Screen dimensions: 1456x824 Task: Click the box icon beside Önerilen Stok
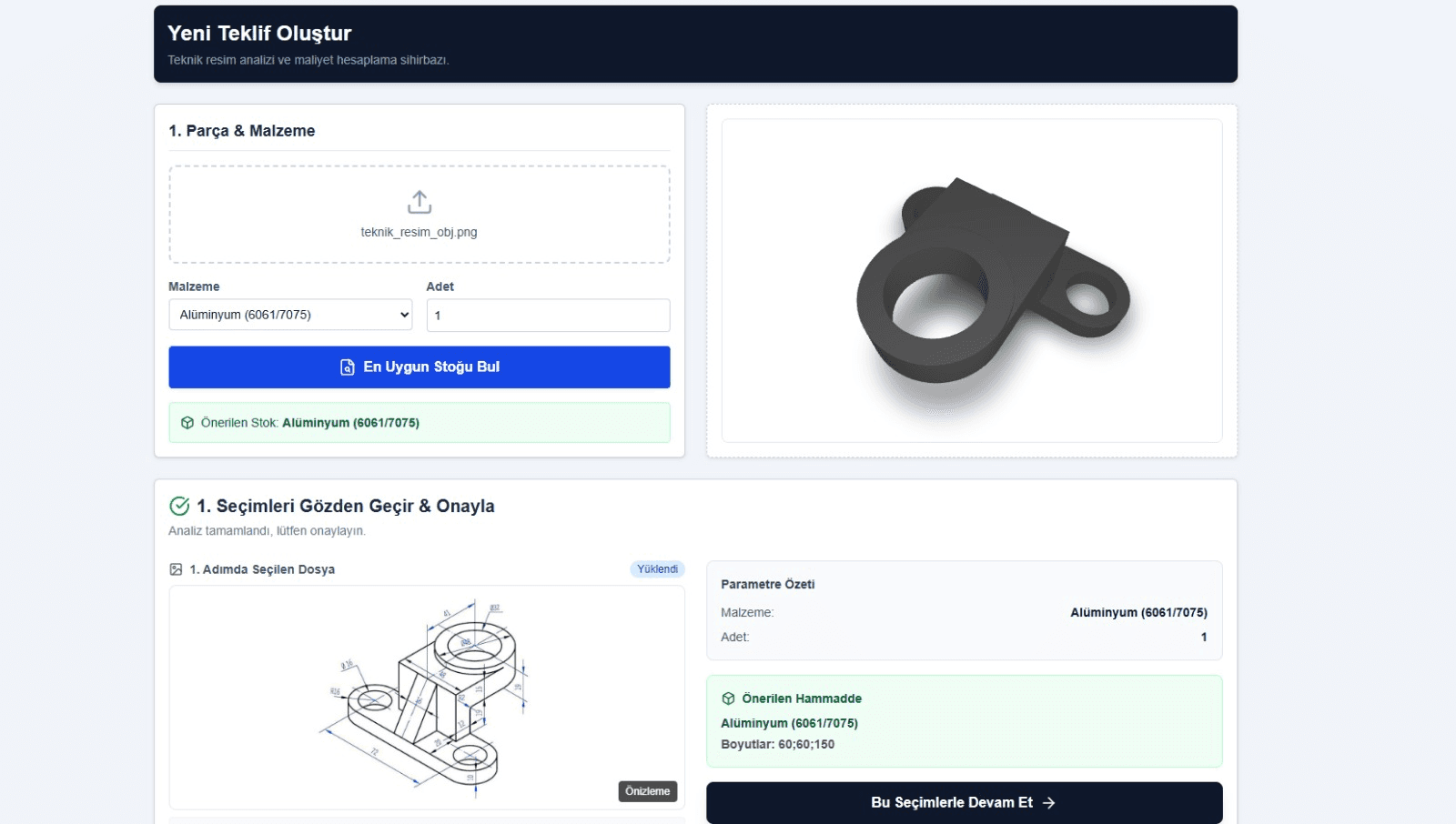pyautogui.click(x=187, y=423)
